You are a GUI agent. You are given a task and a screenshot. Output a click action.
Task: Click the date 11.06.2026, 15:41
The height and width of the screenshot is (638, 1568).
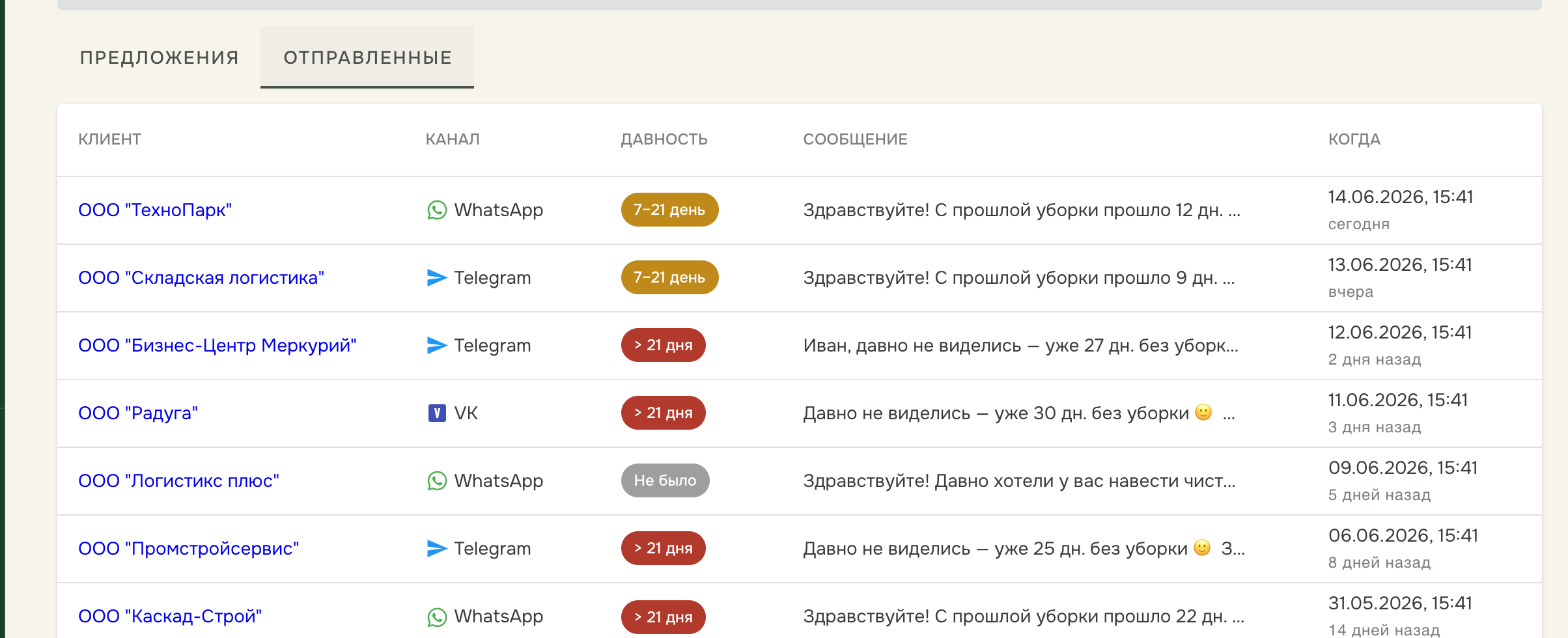pyautogui.click(x=1398, y=400)
